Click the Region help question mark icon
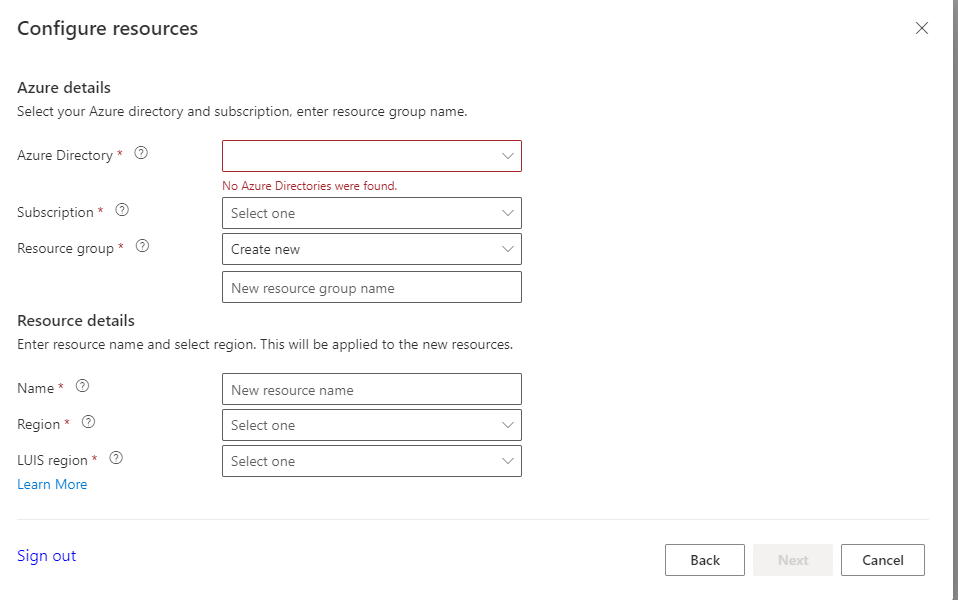The height and width of the screenshot is (600, 958). click(x=87, y=422)
